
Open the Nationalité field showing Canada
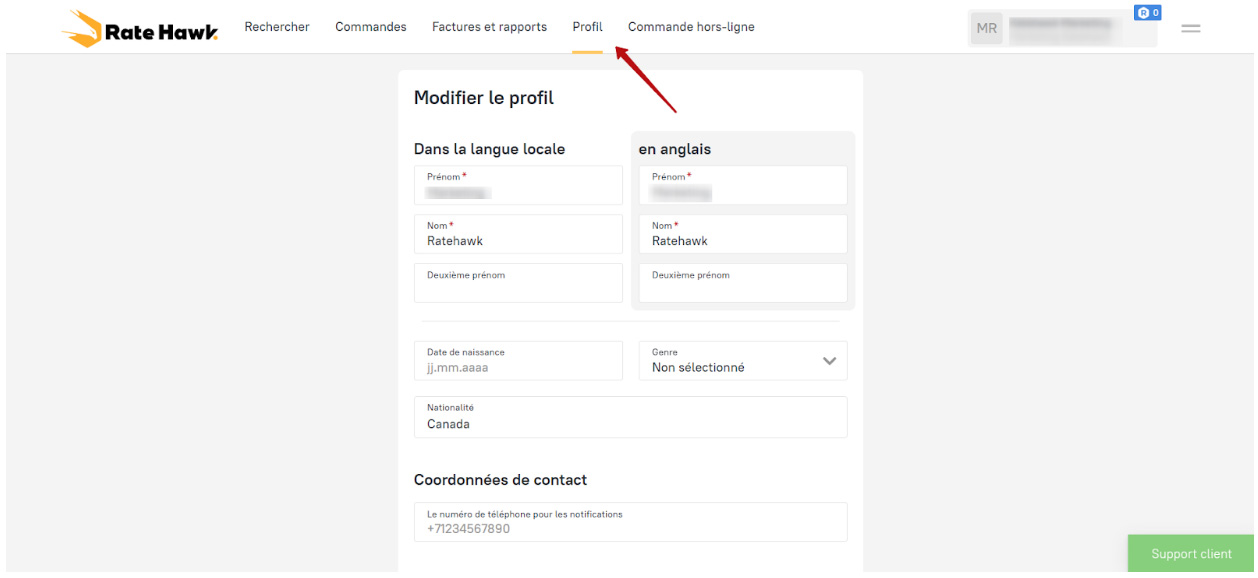(x=630, y=417)
